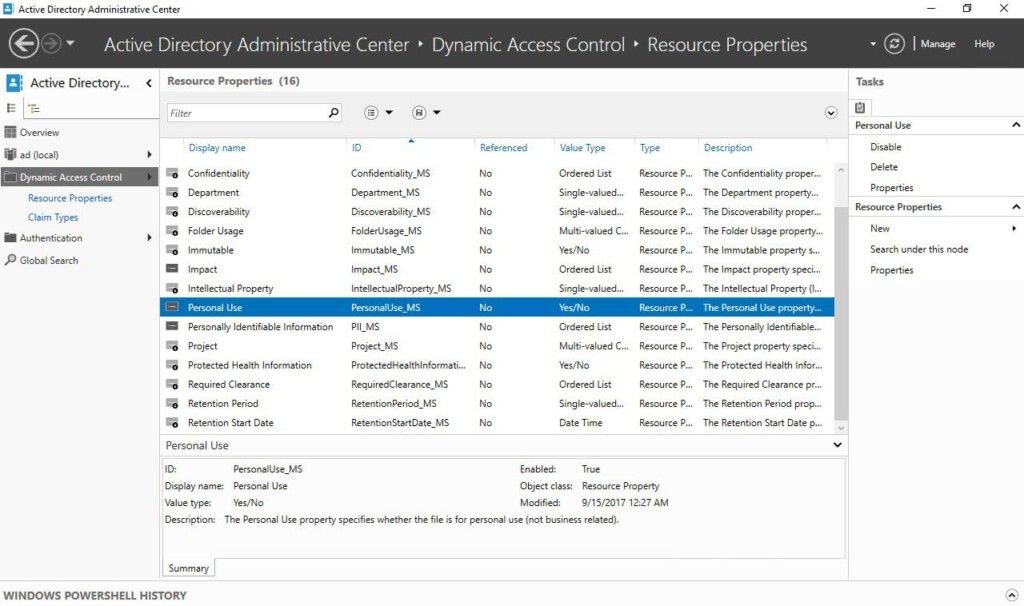Image resolution: width=1024 pixels, height=606 pixels.
Task: Select the Confidentiality row icon
Action: [172, 173]
